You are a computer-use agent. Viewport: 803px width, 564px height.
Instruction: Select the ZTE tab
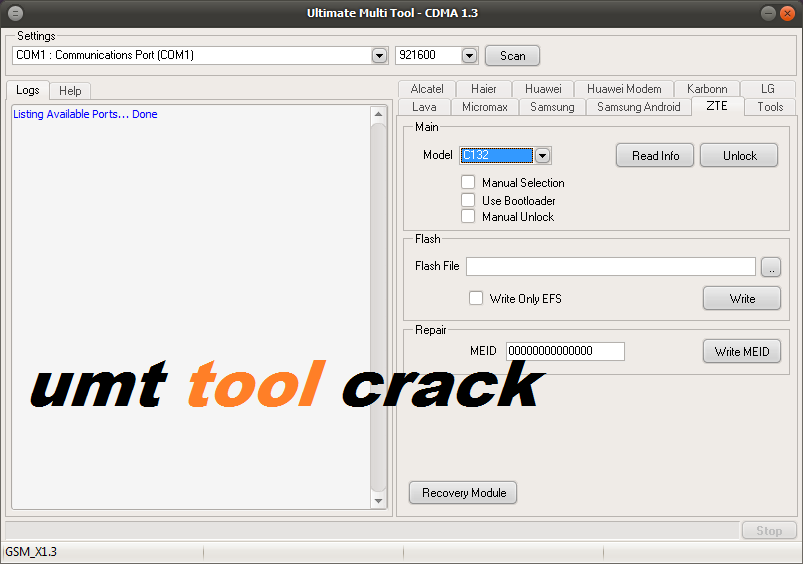click(x=717, y=106)
